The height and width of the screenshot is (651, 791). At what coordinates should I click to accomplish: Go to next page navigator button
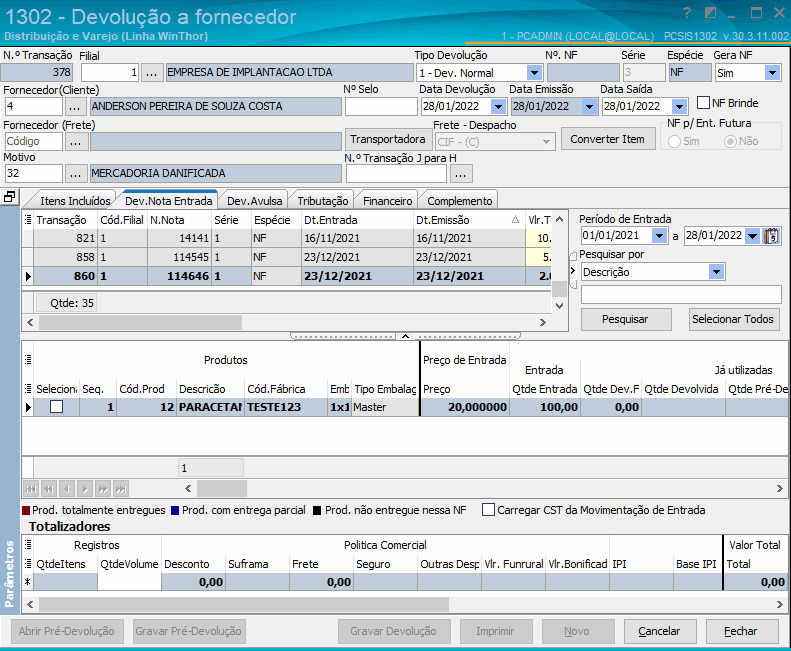(103, 489)
